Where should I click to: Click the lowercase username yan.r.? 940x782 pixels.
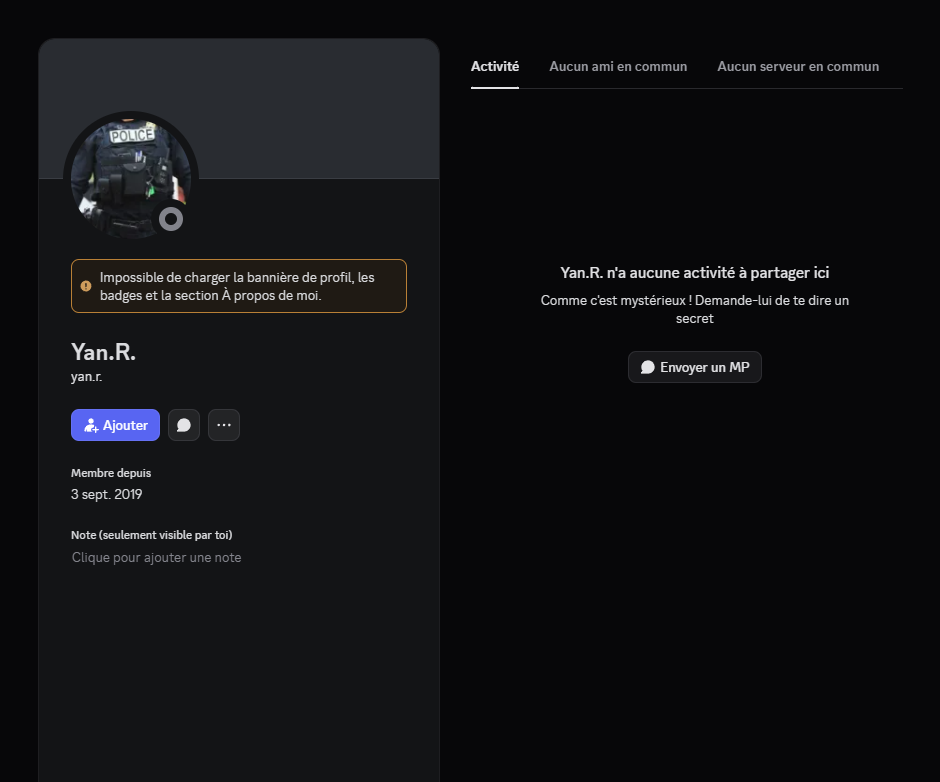coord(87,377)
